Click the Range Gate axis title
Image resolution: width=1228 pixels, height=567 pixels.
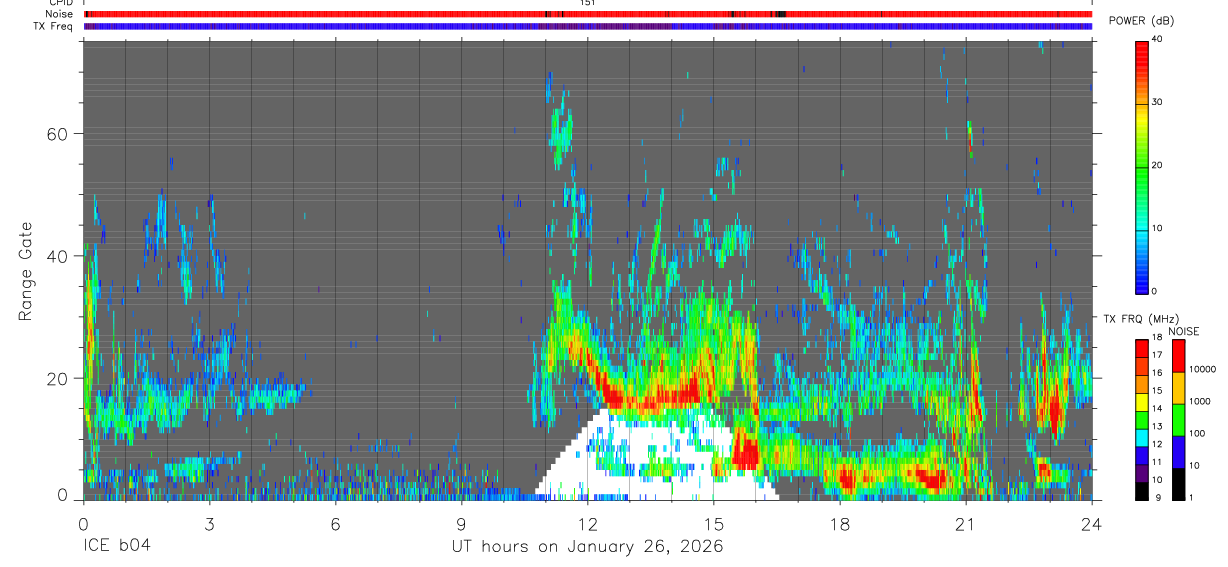[27, 272]
